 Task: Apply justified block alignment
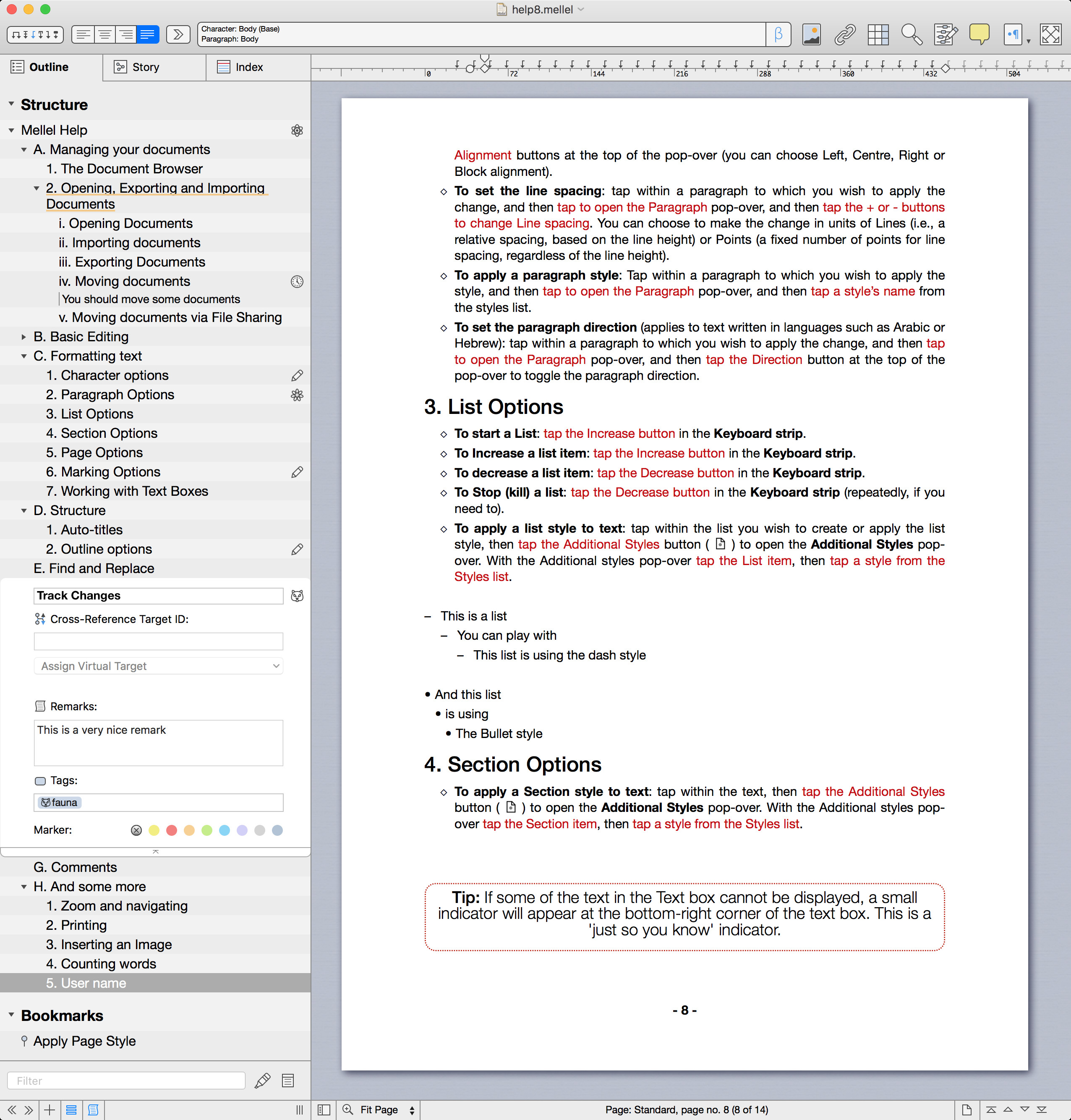tap(148, 34)
